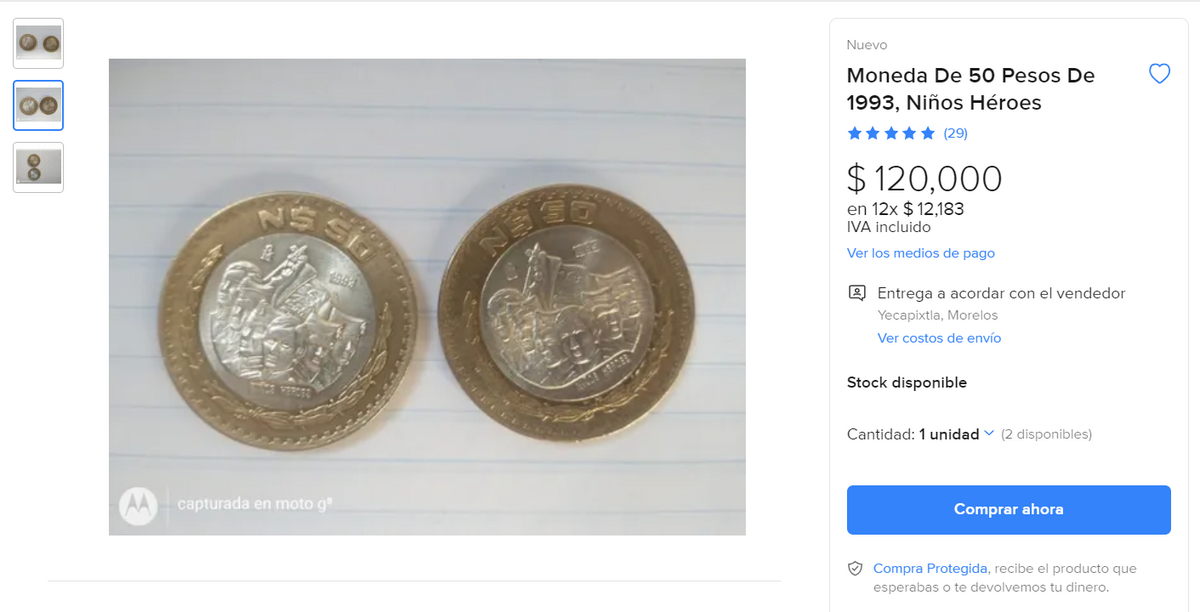Click the $120,000 price text

[x=924, y=179]
